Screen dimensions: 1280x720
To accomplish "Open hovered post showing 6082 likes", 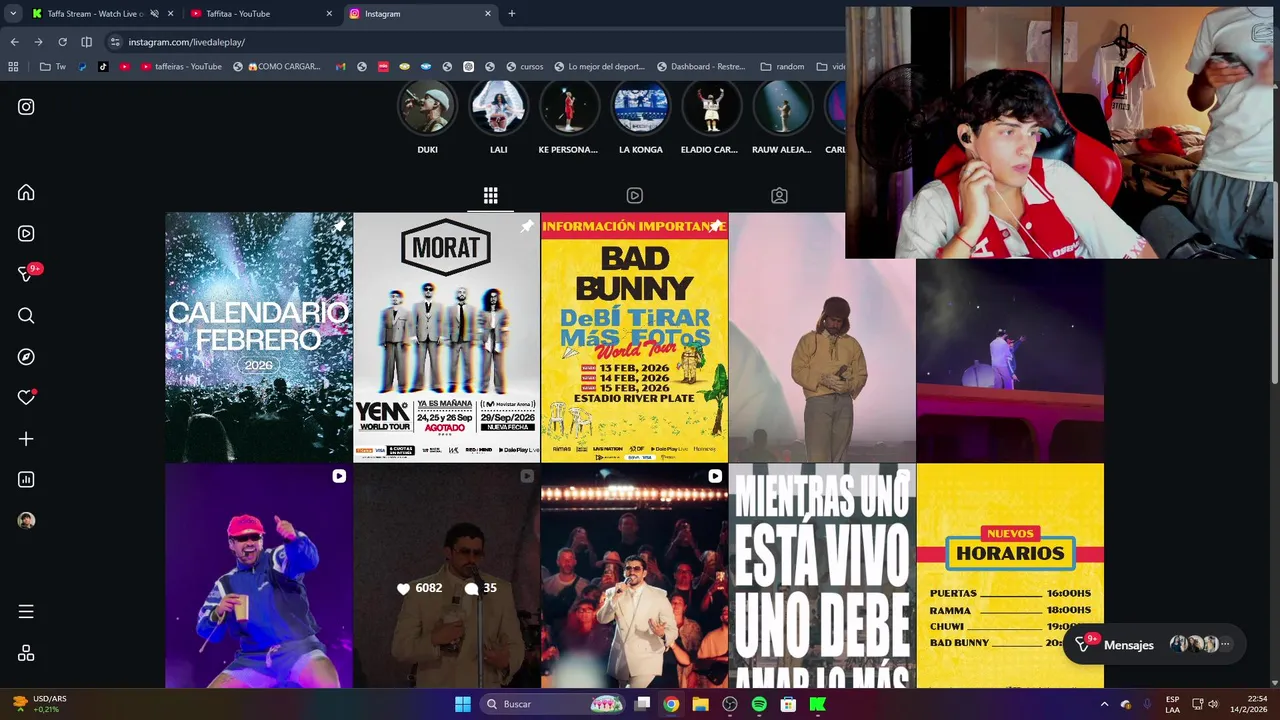I will tap(446, 575).
